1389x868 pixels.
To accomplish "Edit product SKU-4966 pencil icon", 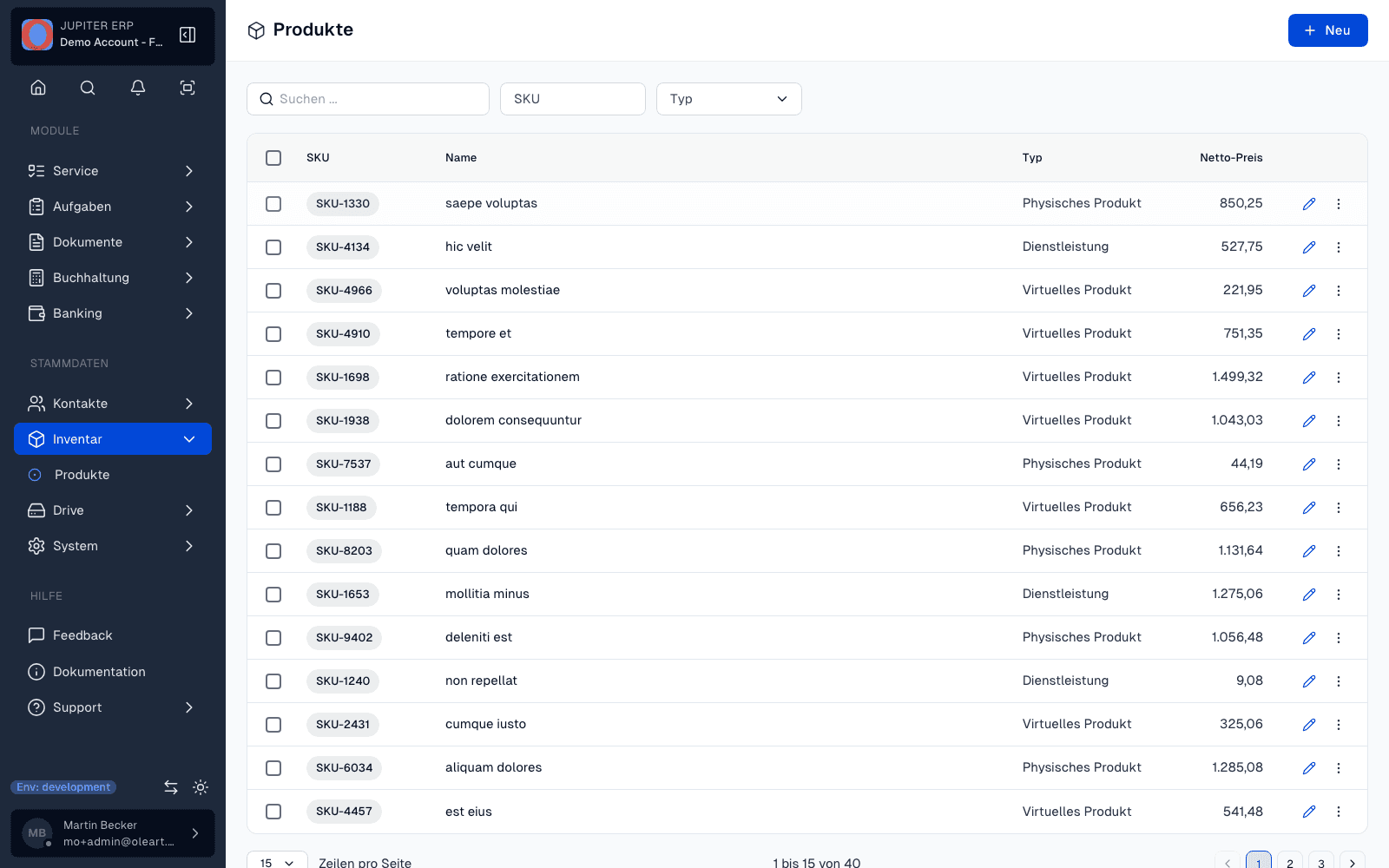I will coord(1309,291).
